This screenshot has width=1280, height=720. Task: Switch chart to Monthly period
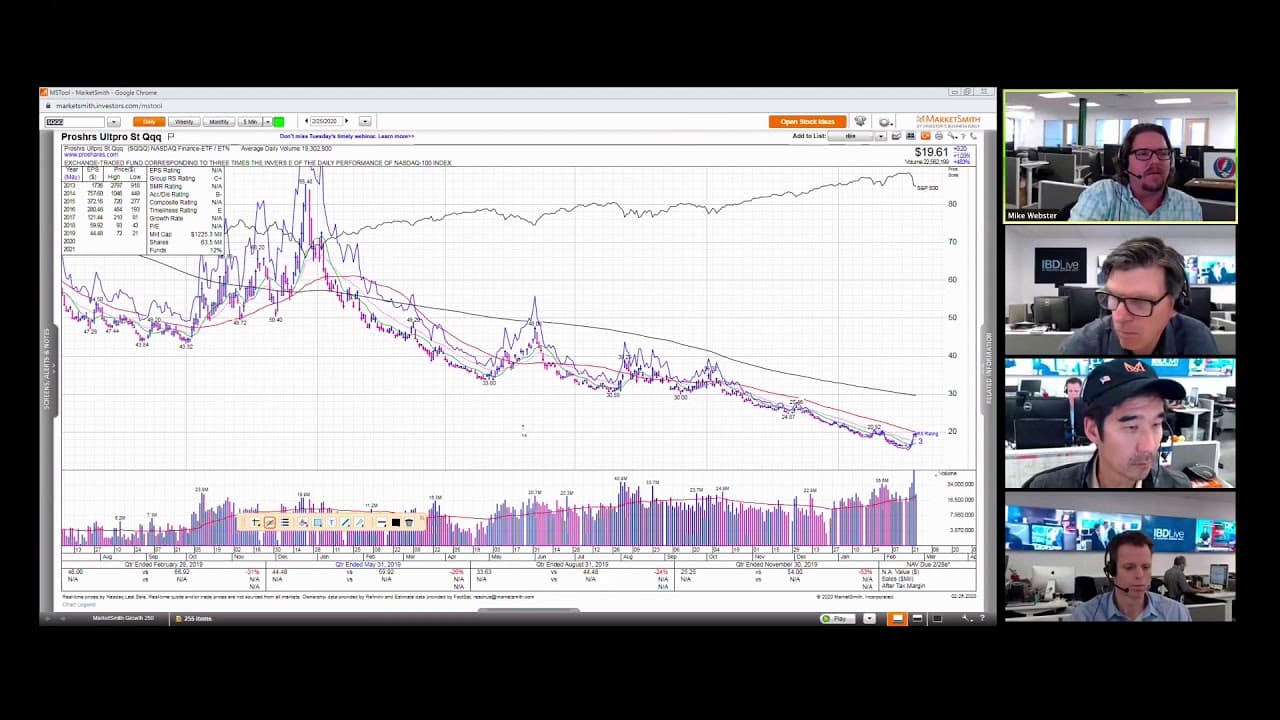click(219, 122)
